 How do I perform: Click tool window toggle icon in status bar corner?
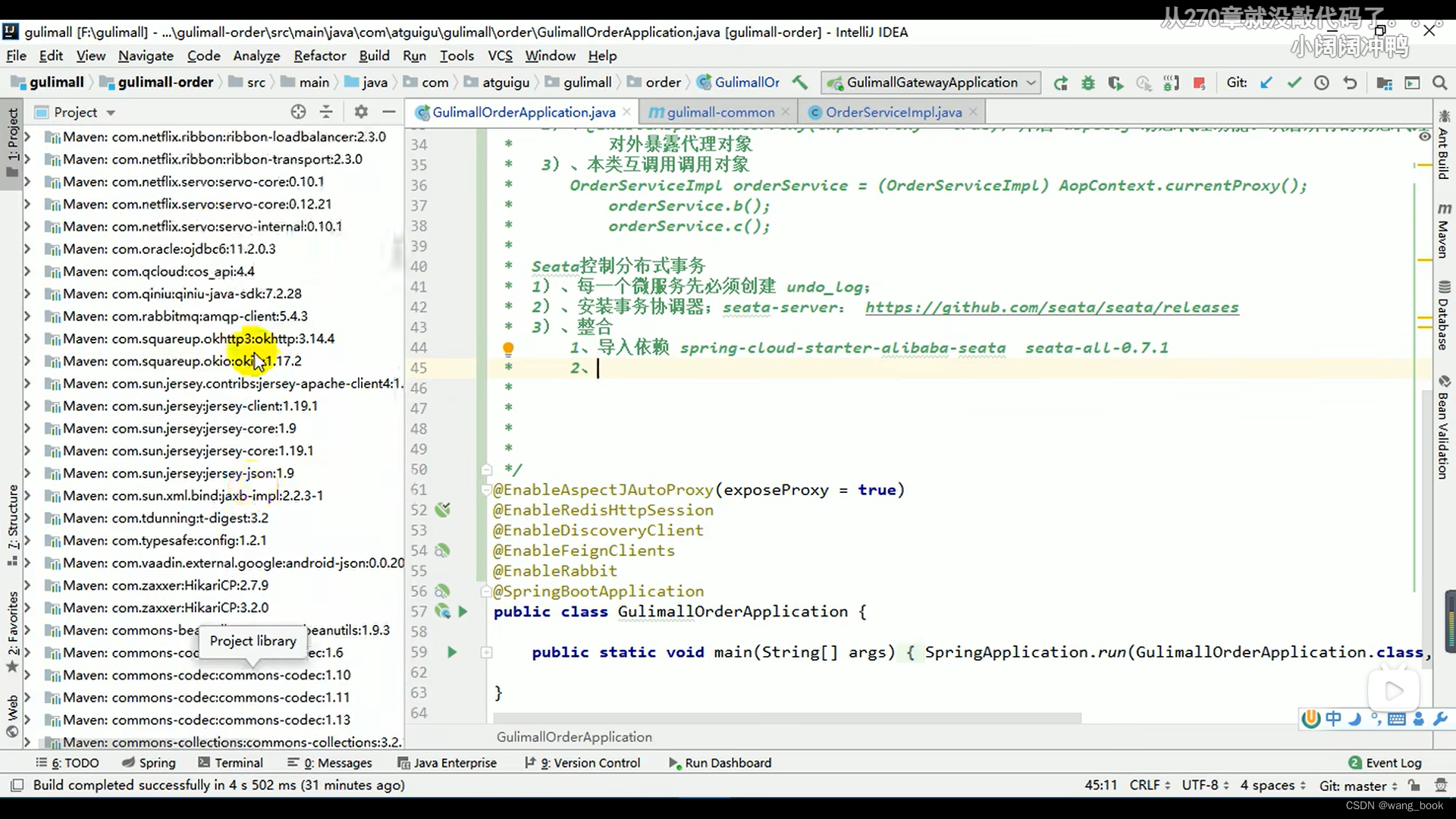[x=17, y=785]
